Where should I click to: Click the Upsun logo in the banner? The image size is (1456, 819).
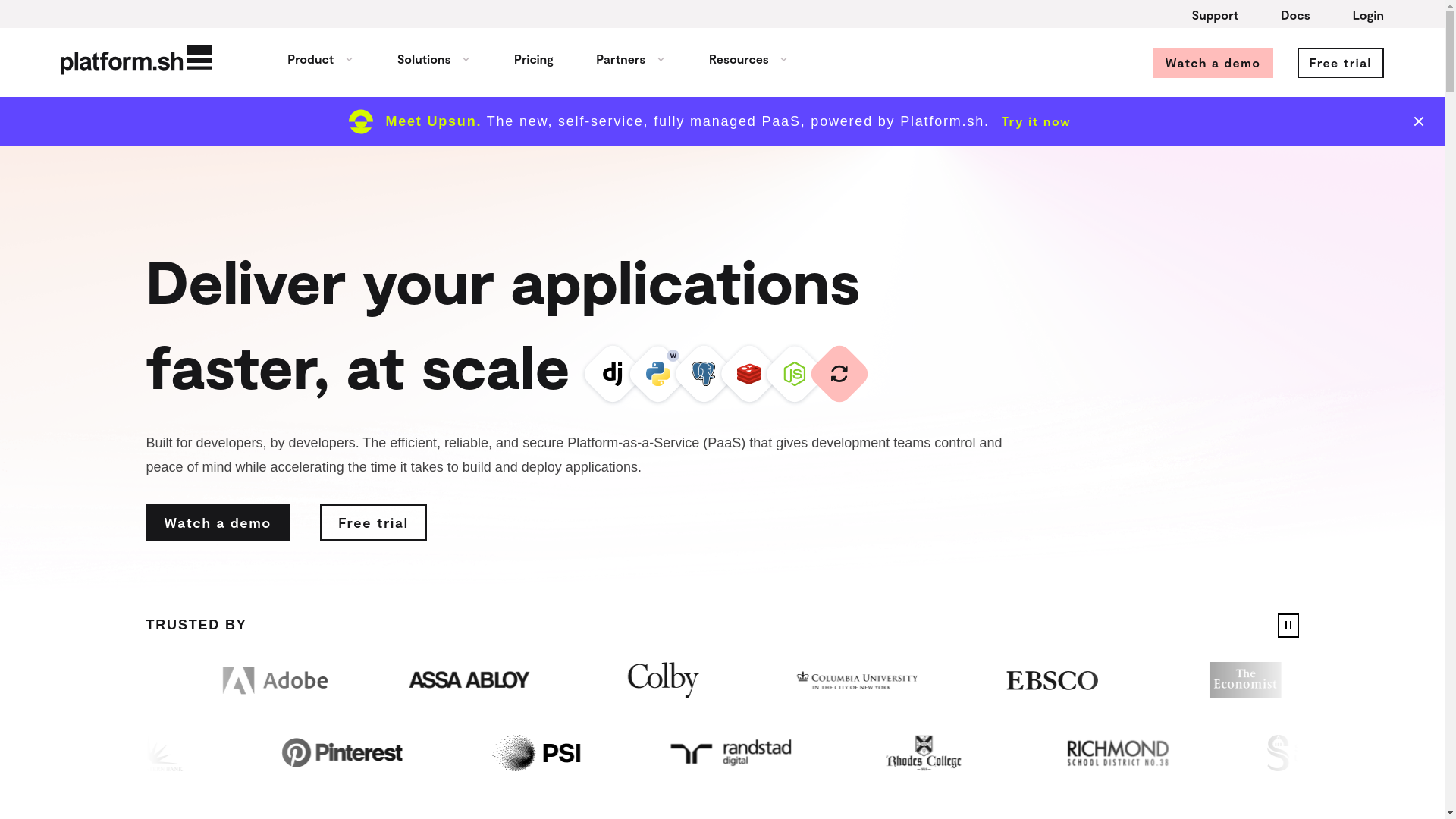(361, 121)
